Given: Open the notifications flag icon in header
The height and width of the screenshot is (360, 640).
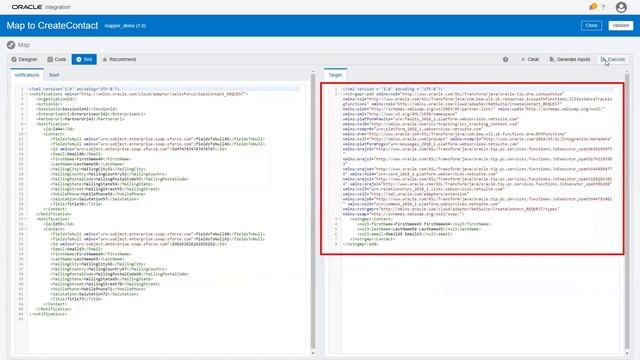Looking at the screenshot, I should [593, 7].
